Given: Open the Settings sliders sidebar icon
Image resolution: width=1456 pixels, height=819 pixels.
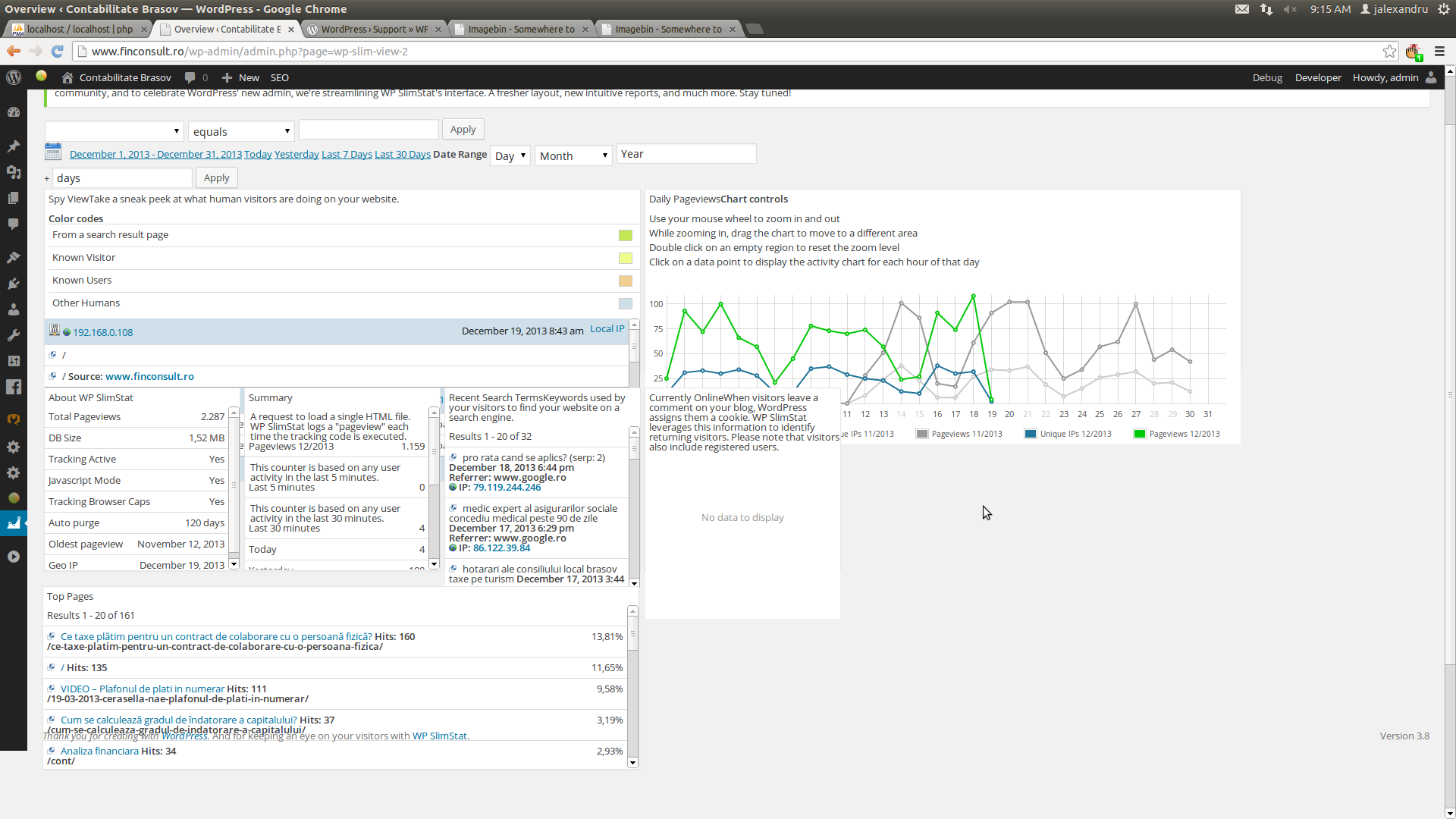Looking at the screenshot, I should tap(14, 361).
